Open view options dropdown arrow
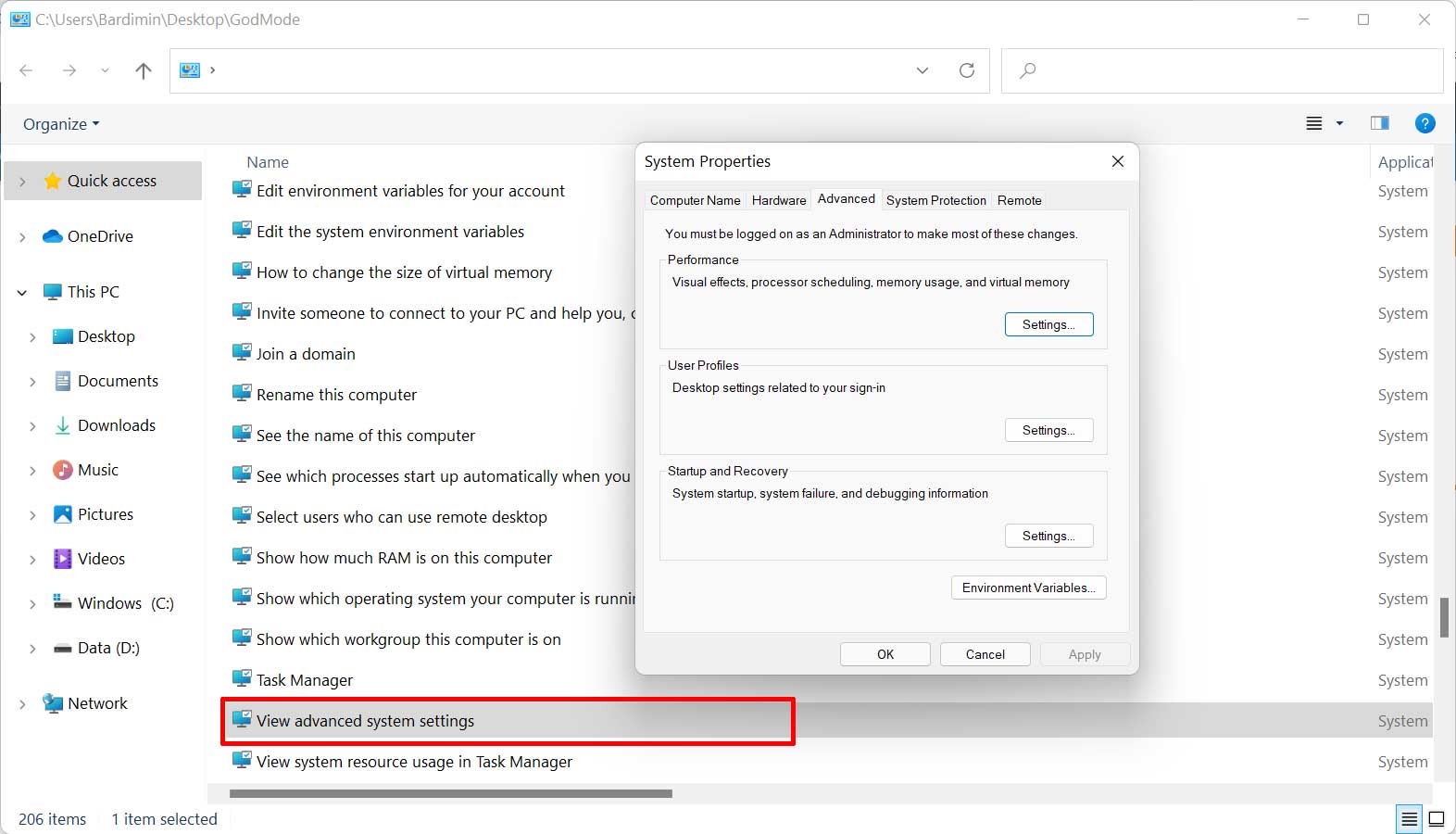 tap(1339, 123)
